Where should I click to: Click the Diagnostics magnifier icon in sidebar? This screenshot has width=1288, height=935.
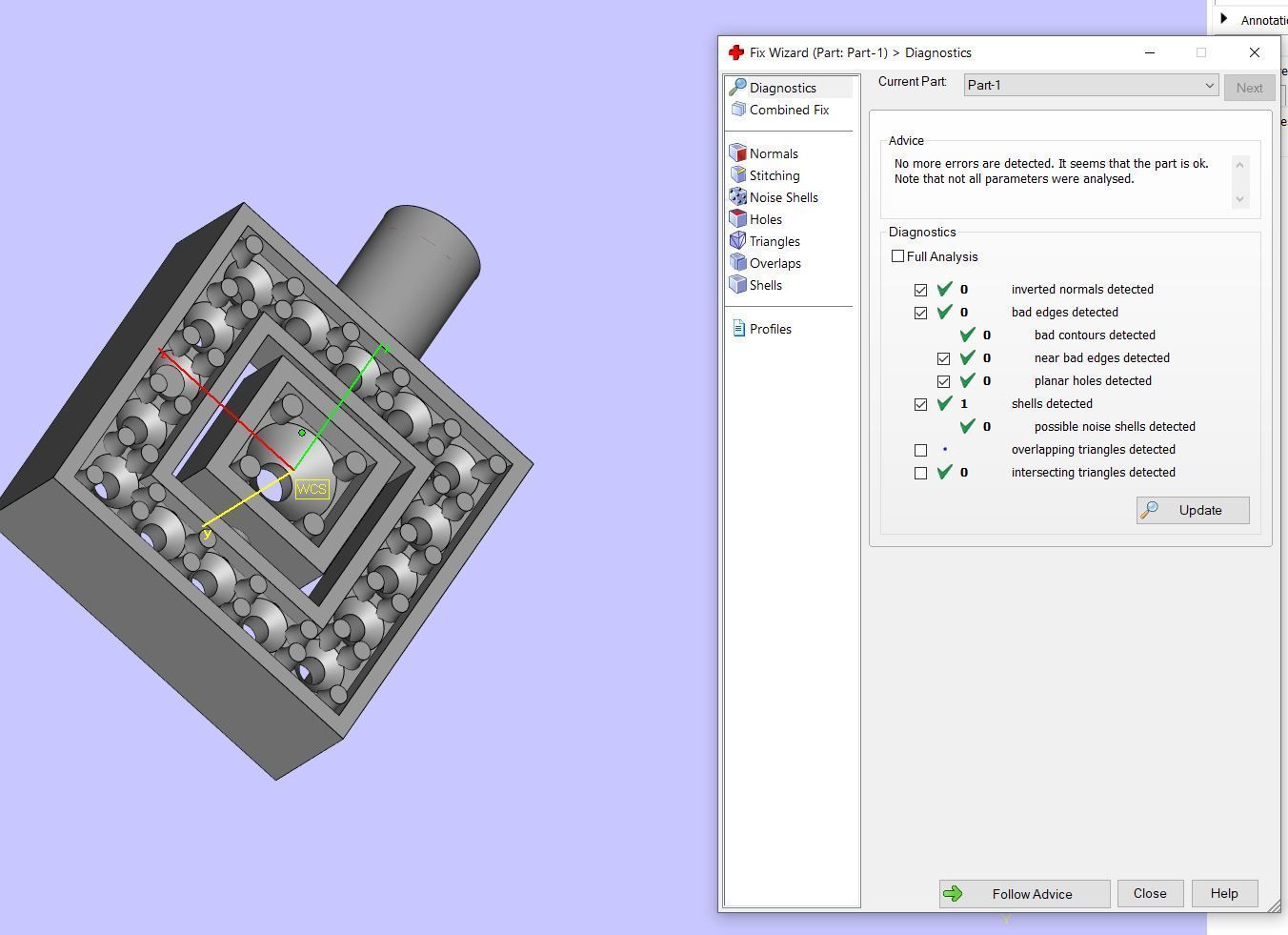(x=737, y=88)
